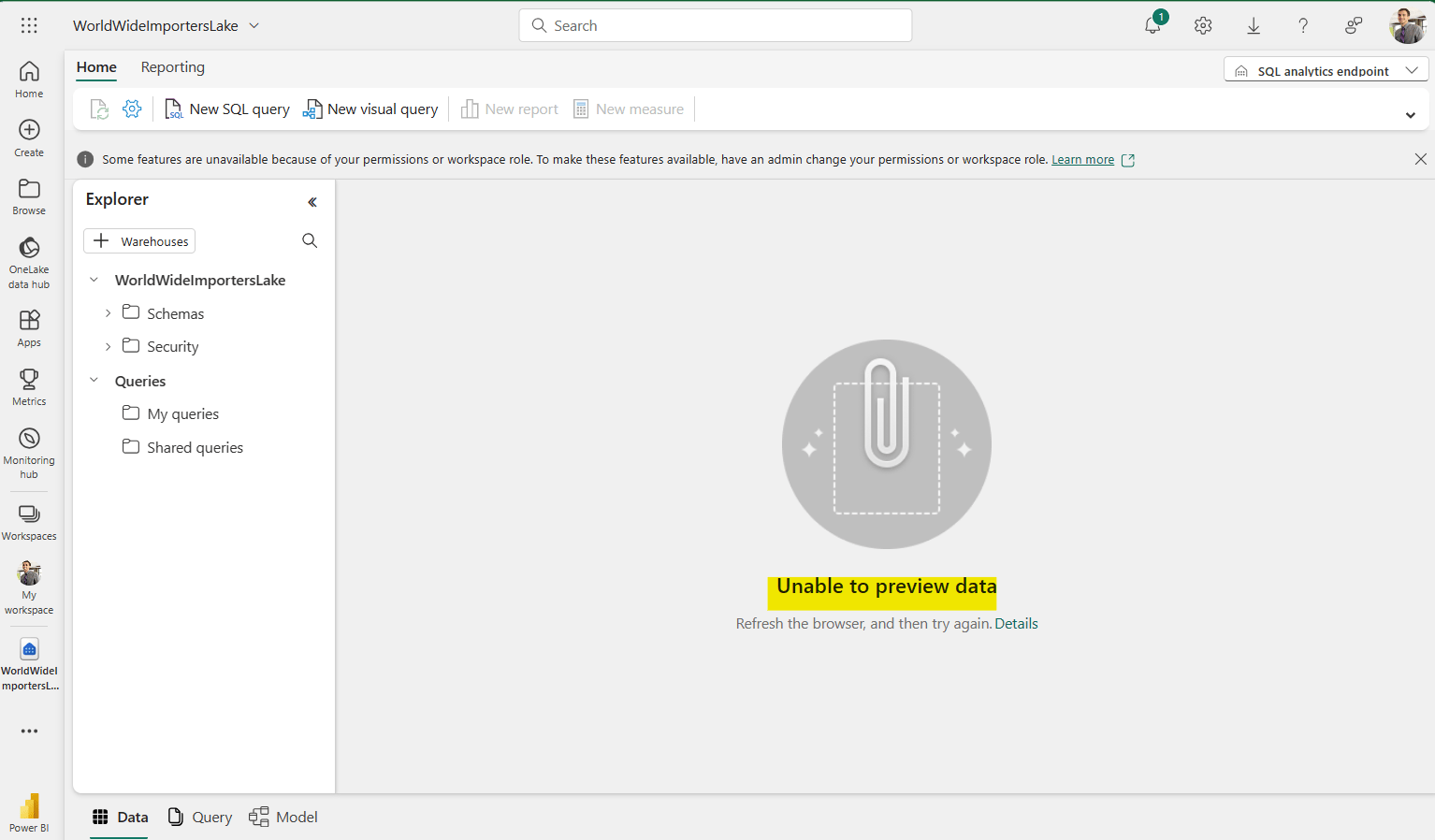Viewport: 1435px width, 840px height.
Task: Switch to the Model view tab
Action: (x=283, y=817)
